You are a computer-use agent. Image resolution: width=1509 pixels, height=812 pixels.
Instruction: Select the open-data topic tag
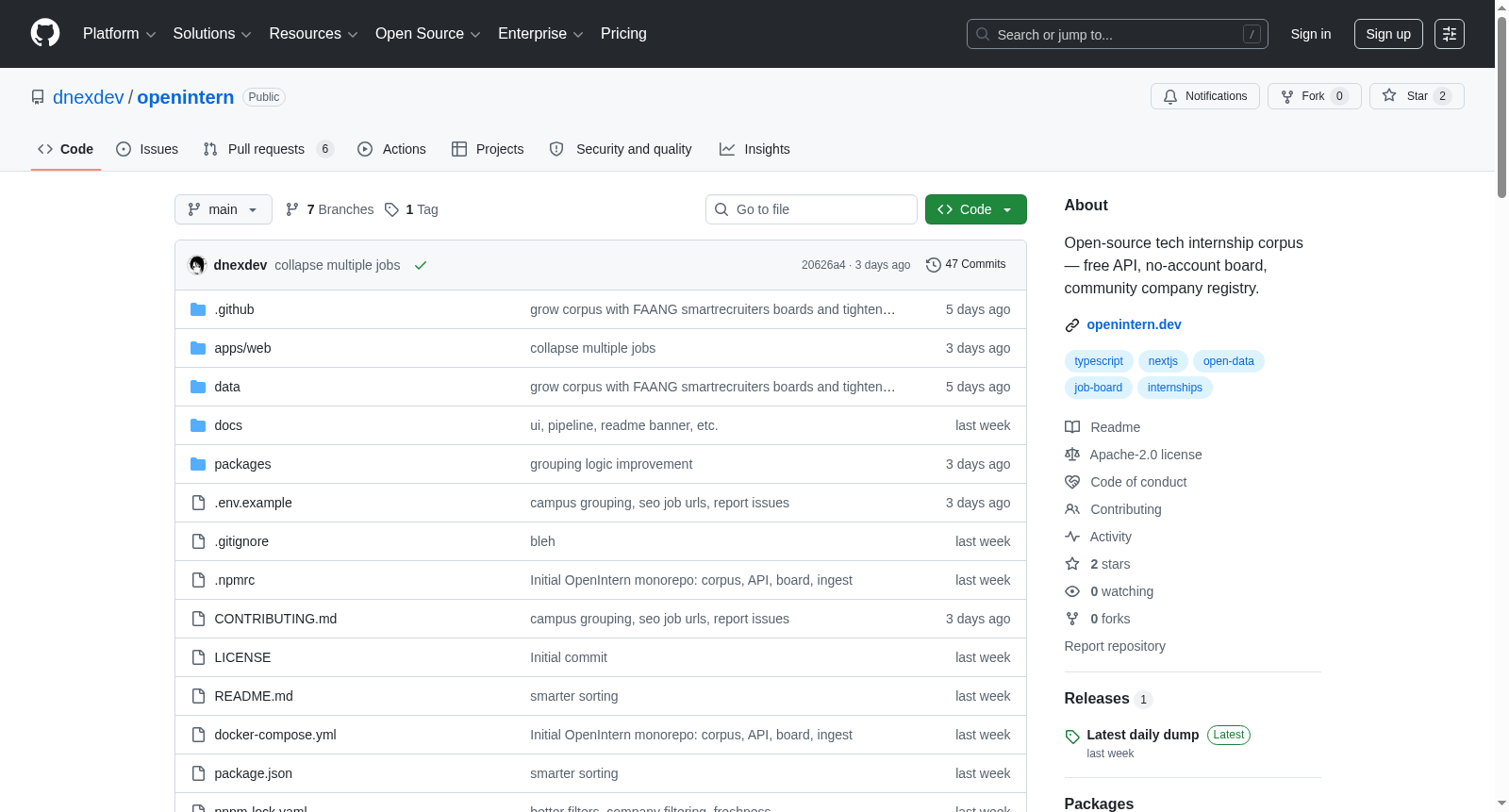[x=1229, y=361]
